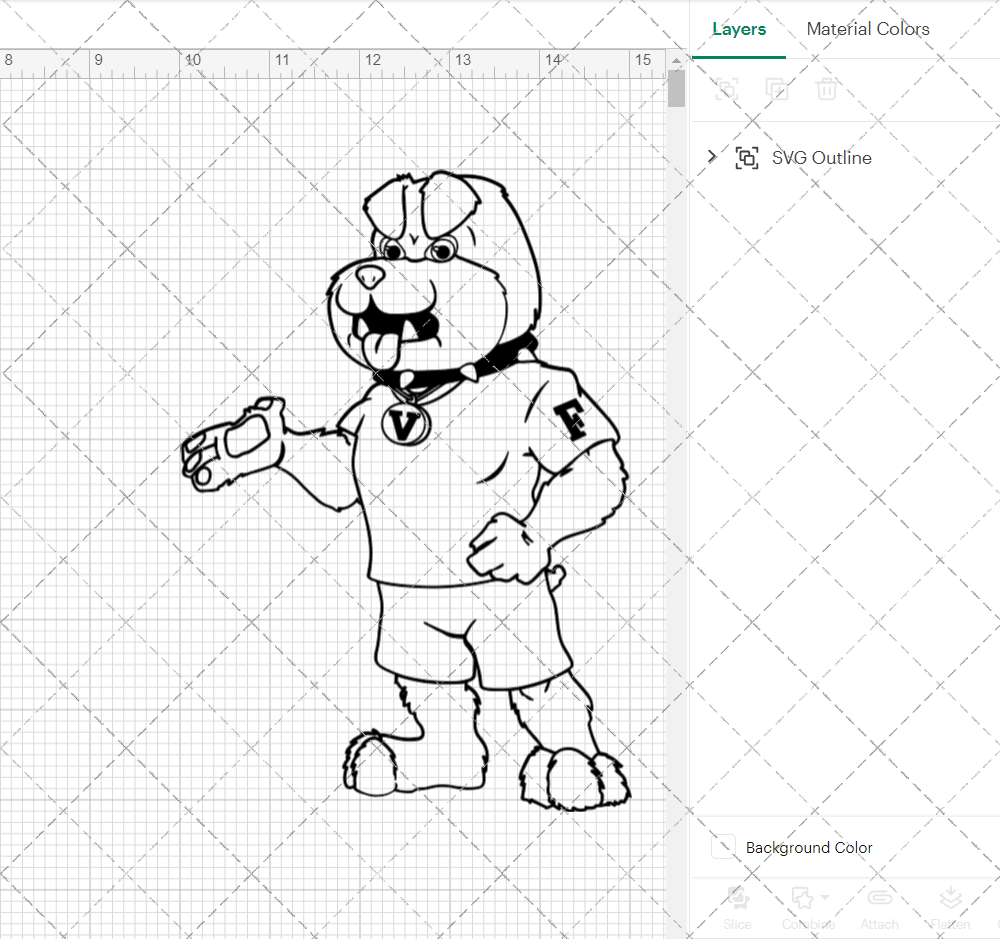Image resolution: width=1000 pixels, height=939 pixels.
Task: Click the Background Color label
Action: (x=809, y=848)
